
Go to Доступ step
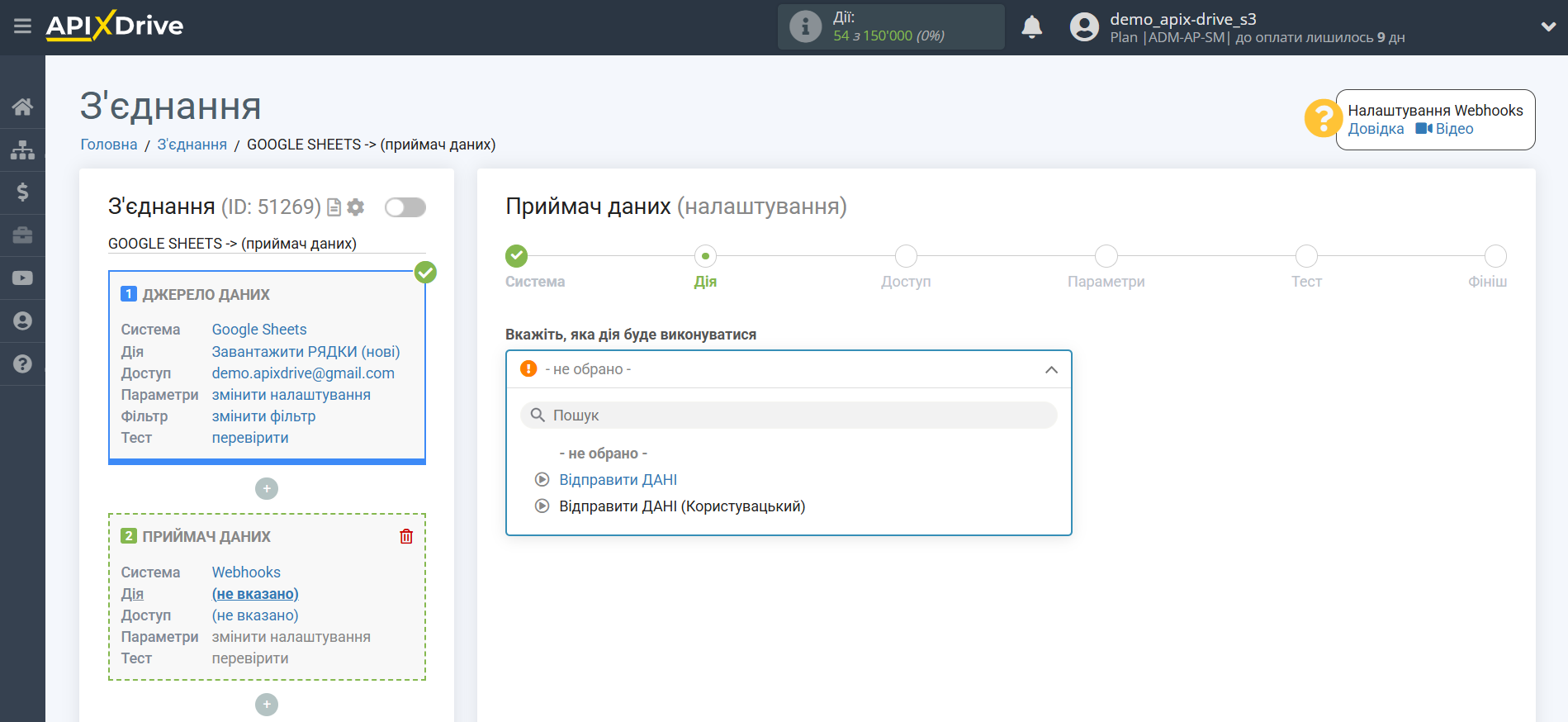(x=906, y=256)
